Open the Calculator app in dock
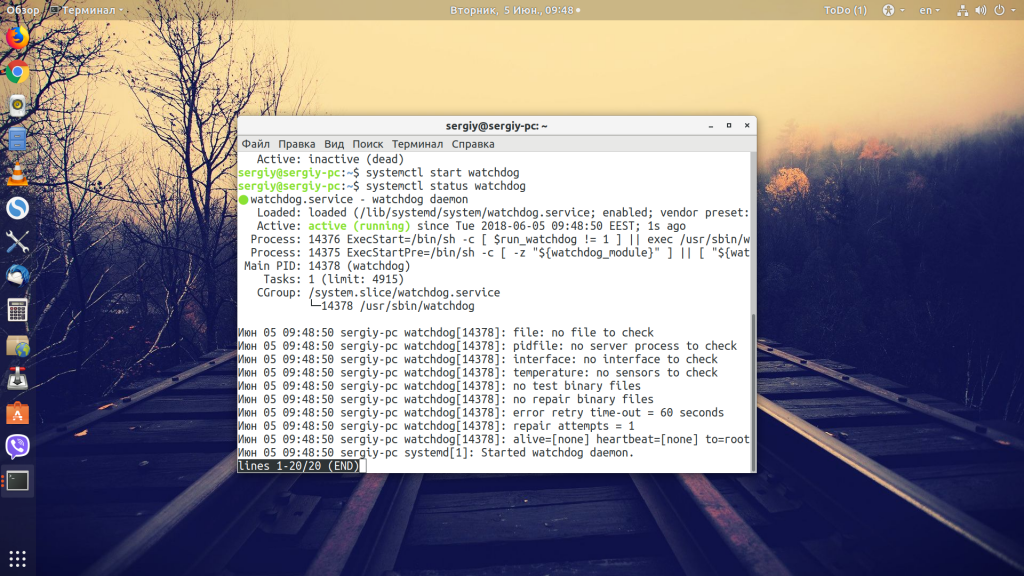The height and width of the screenshot is (576, 1024). coord(17,310)
